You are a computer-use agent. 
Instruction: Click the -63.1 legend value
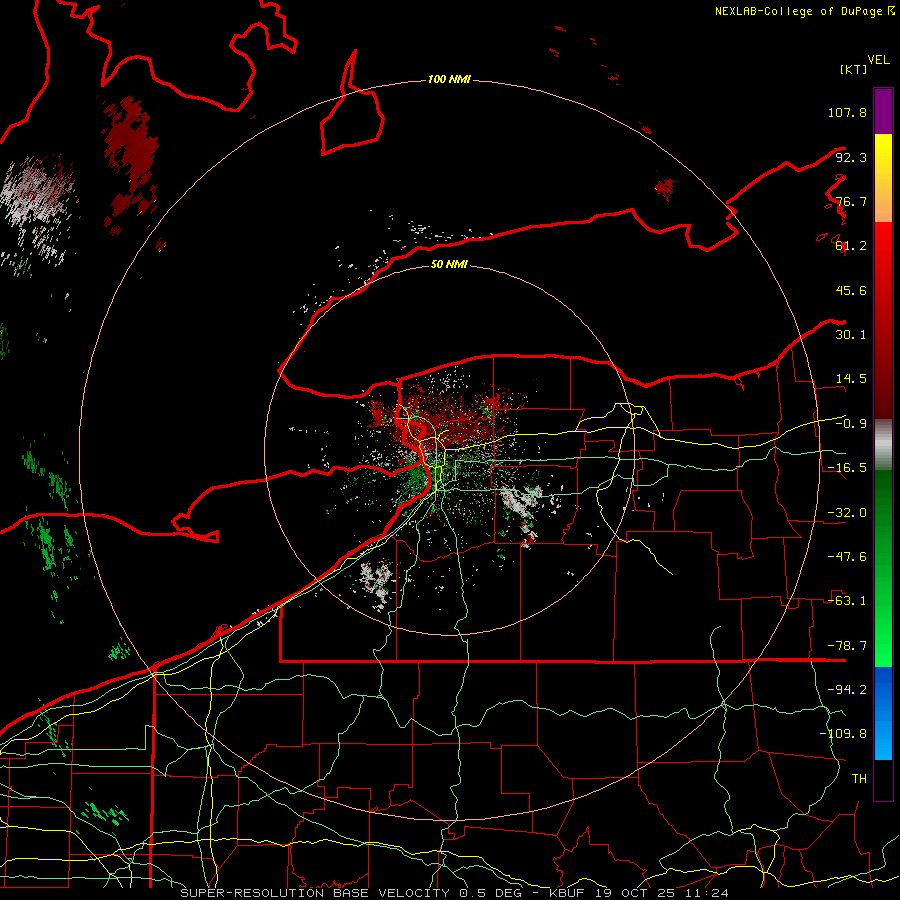(847, 601)
